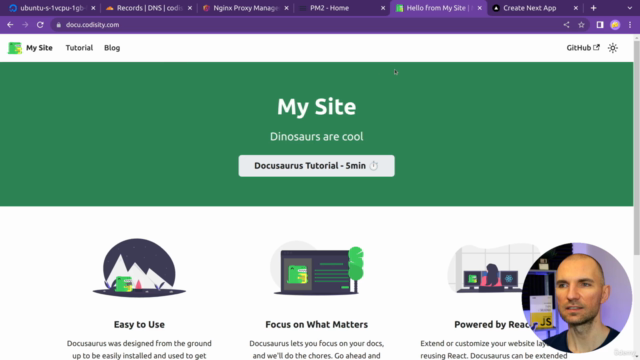Click the mountain illustration above Easy to Use
This screenshot has height=360, width=640.
tap(139, 268)
